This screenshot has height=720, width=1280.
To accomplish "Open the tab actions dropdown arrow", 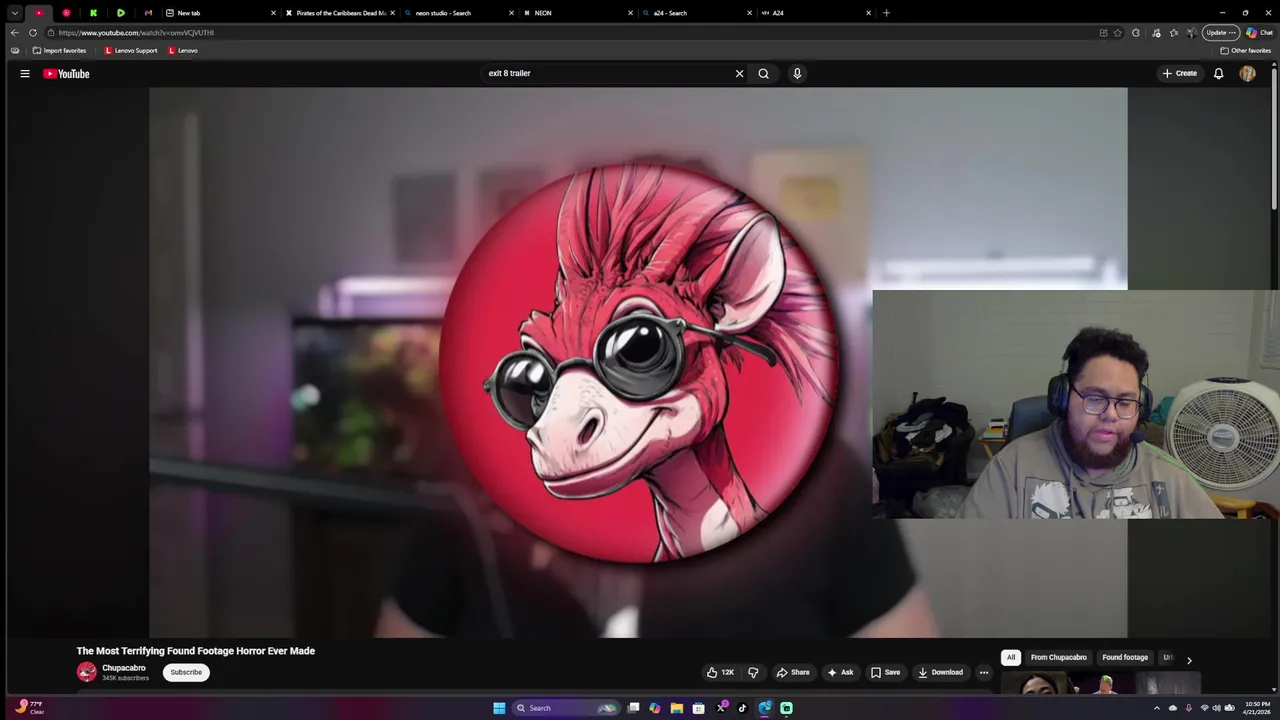I will coord(14,13).
